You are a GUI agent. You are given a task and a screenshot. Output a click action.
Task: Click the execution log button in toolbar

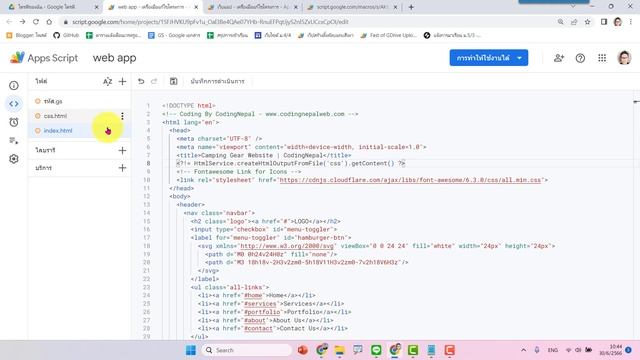click(217, 81)
